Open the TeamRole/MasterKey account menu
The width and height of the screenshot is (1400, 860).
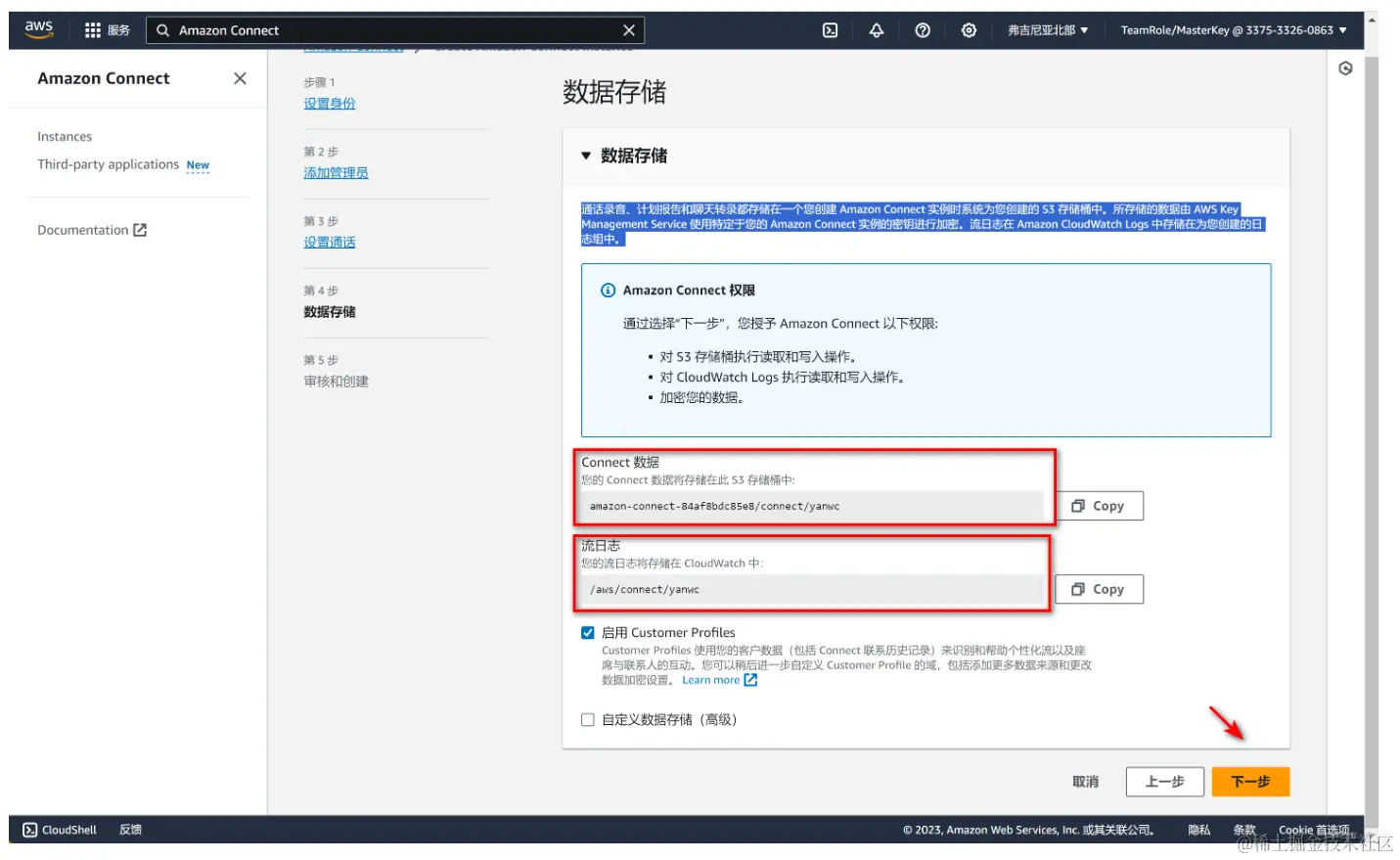(1234, 30)
